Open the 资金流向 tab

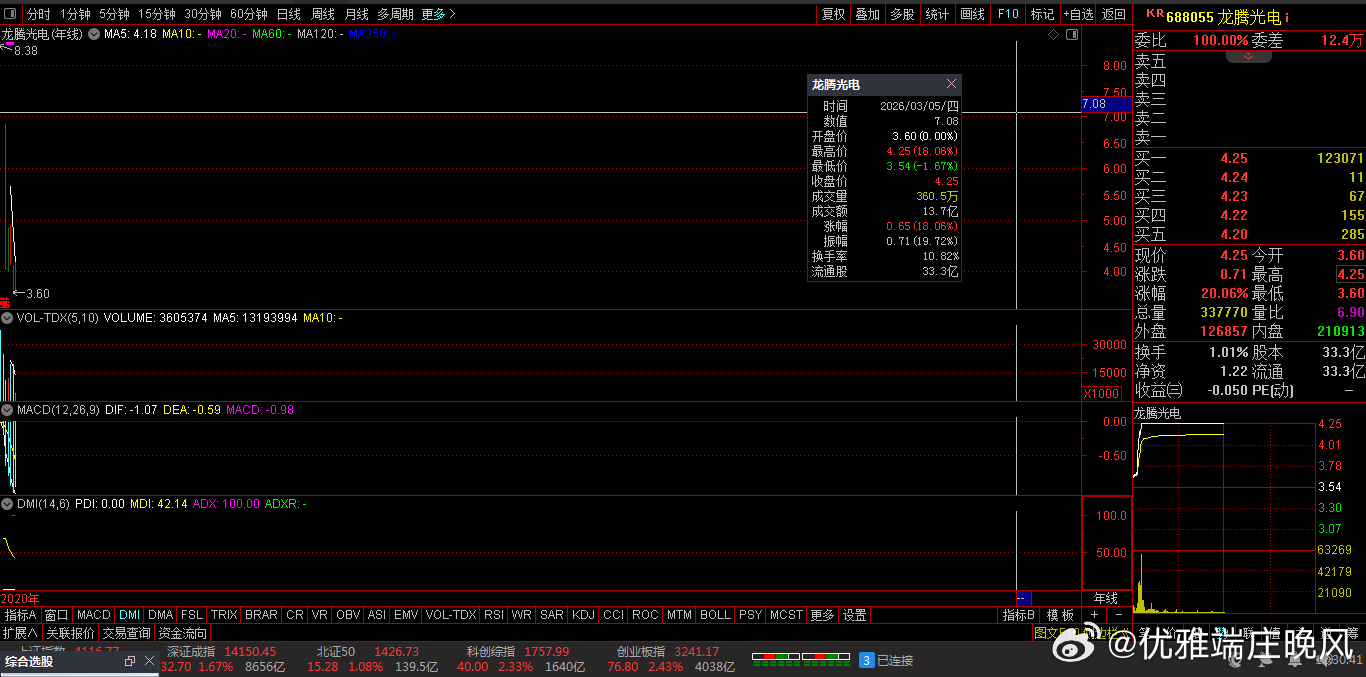click(x=183, y=633)
